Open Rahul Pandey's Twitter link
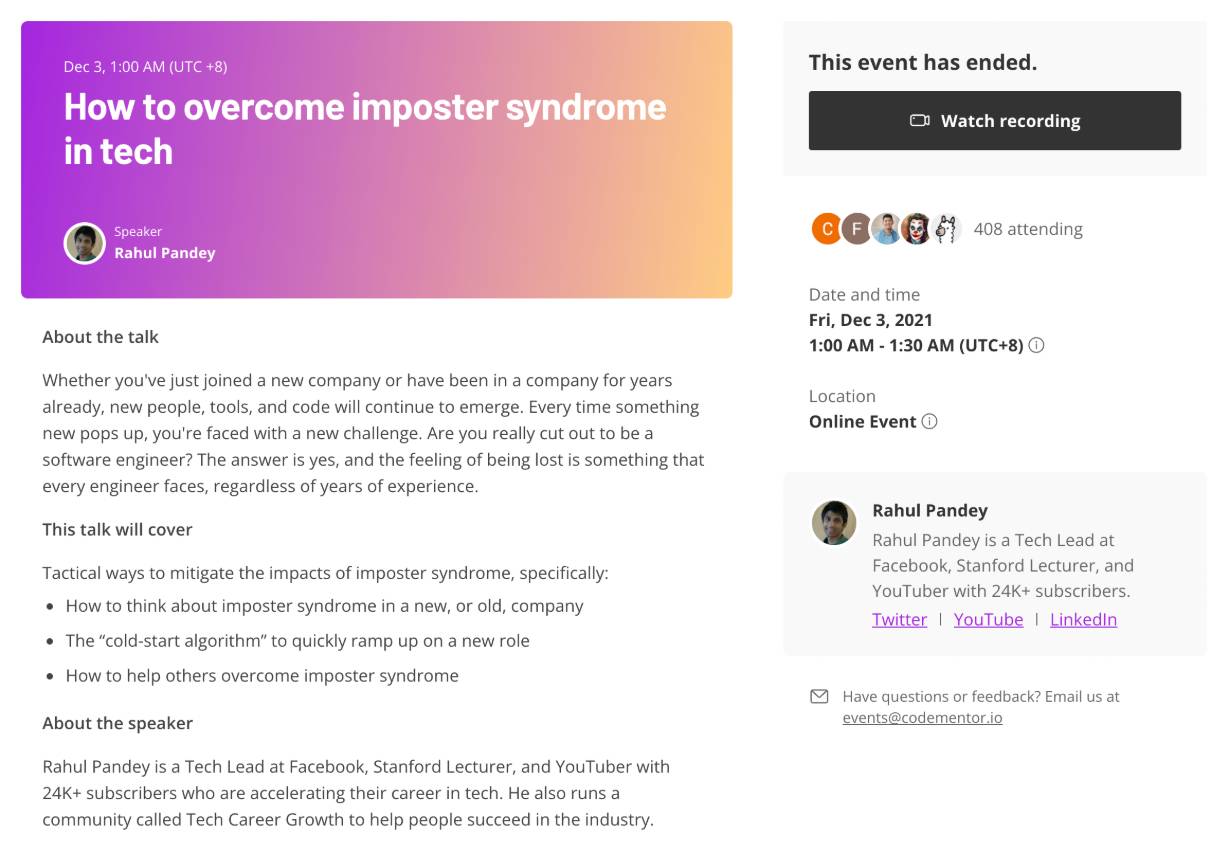Viewport: 1229px width, 852px height. click(x=899, y=619)
